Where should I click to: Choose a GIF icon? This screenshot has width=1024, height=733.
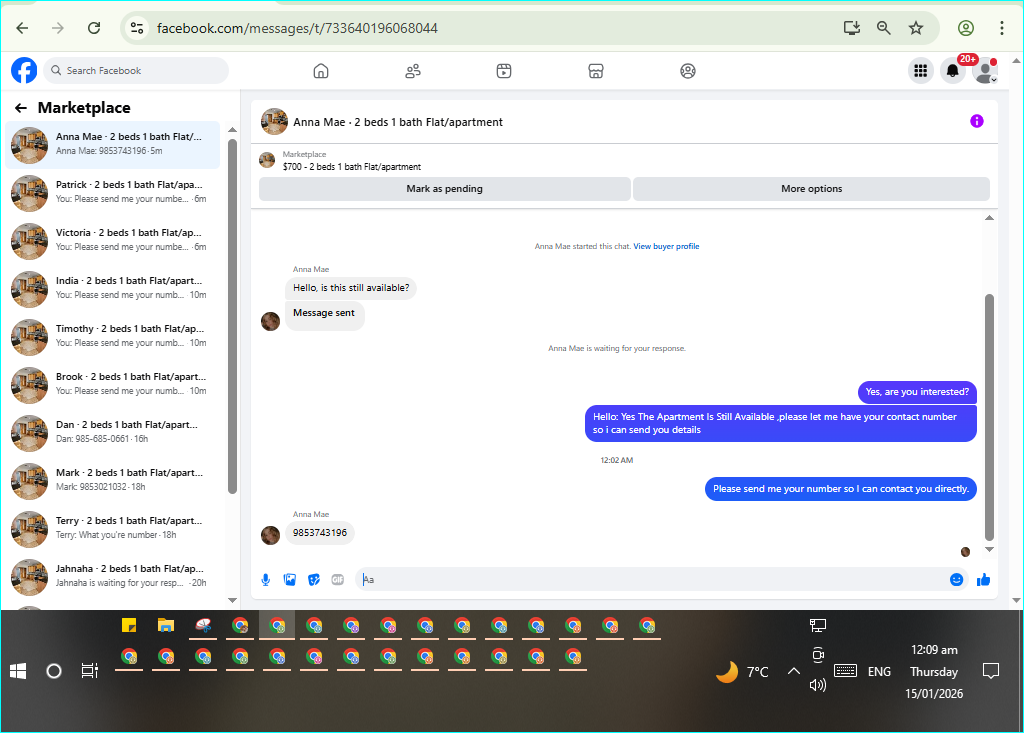pyautogui.click(x=338, y=579)
